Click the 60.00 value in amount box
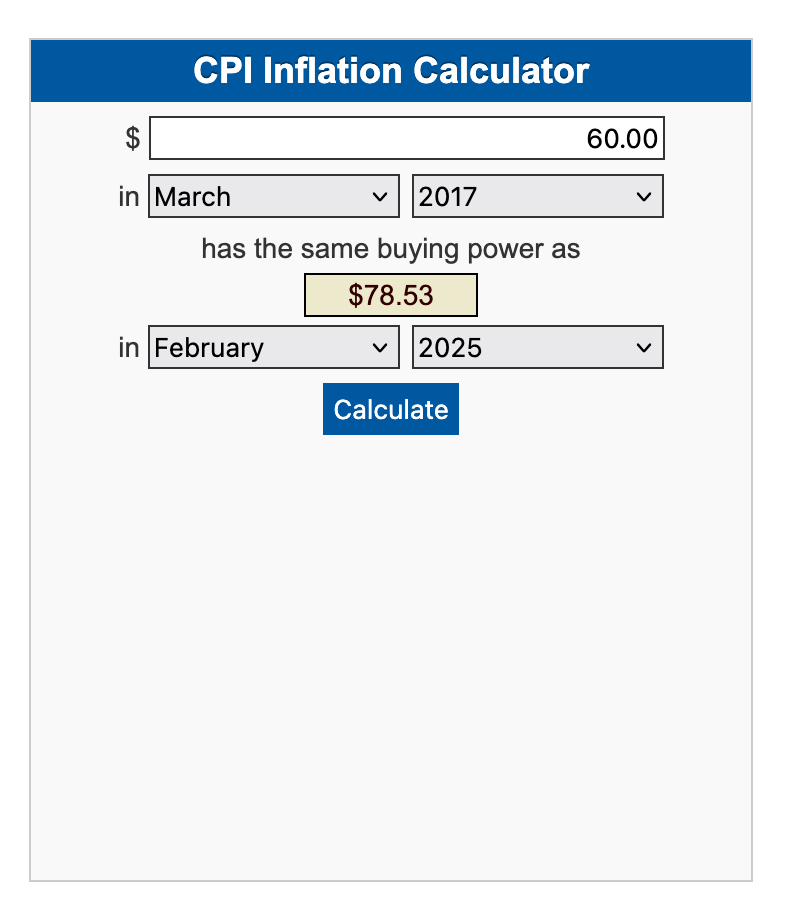Screen dimensions: 790x918 pyautogui.click(x=622, y=139)
